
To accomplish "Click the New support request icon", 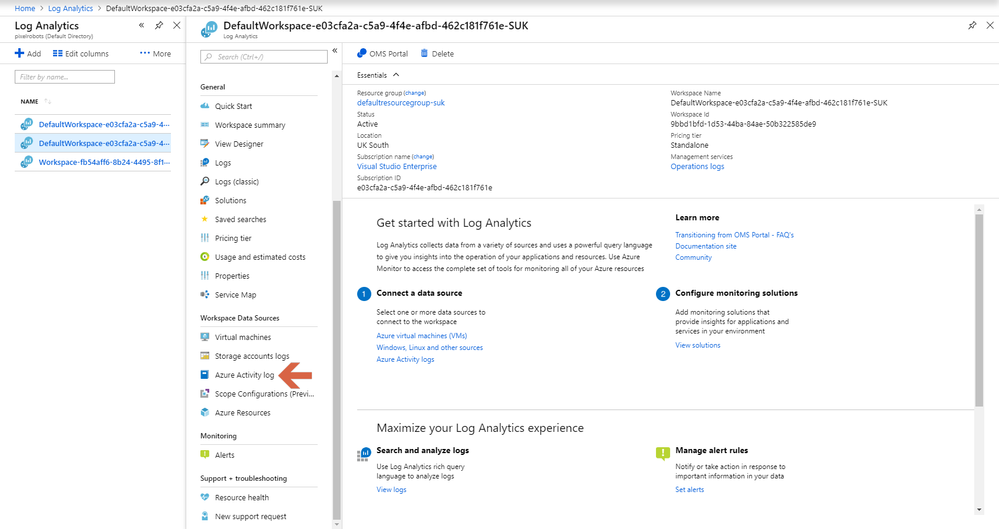I will click(205, 516).
